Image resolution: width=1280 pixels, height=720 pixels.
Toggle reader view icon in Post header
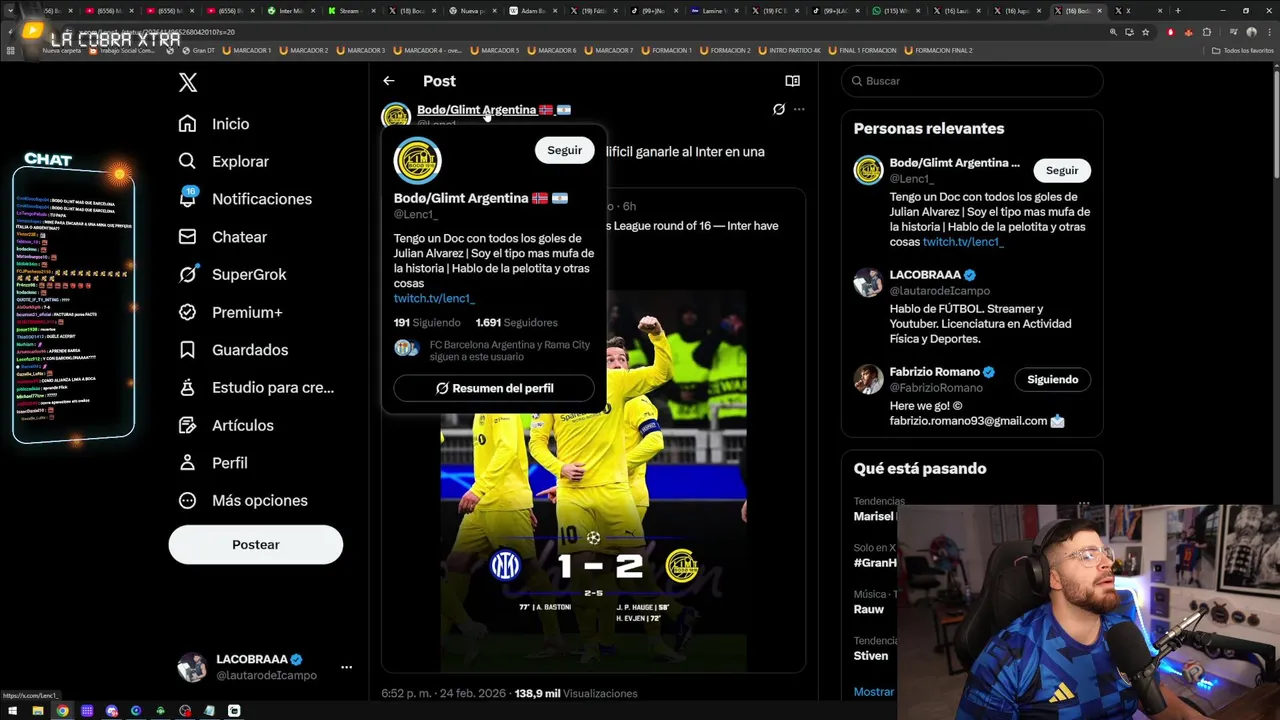[792, 81]
